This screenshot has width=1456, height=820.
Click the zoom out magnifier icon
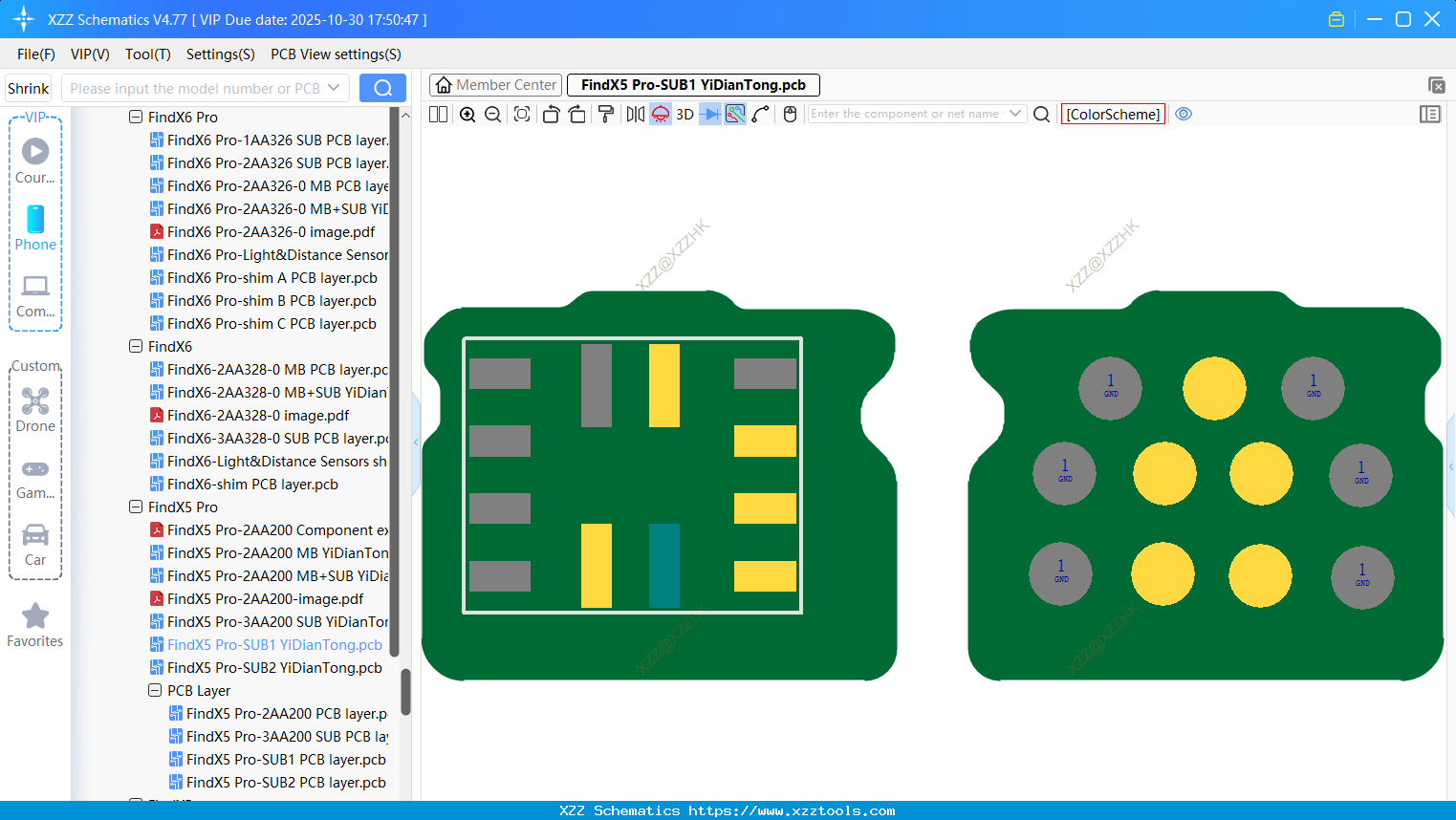point(493,115)
